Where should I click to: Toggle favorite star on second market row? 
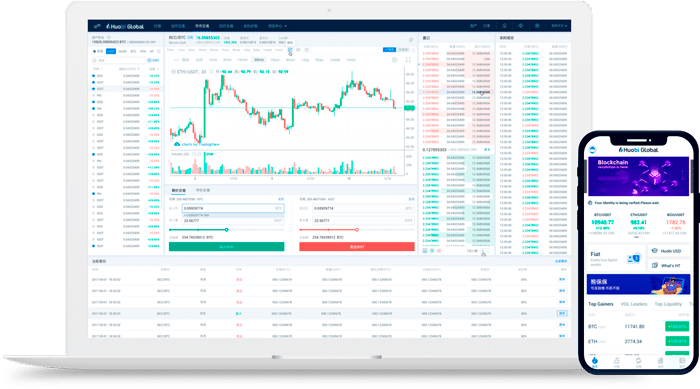click(93, 82)
